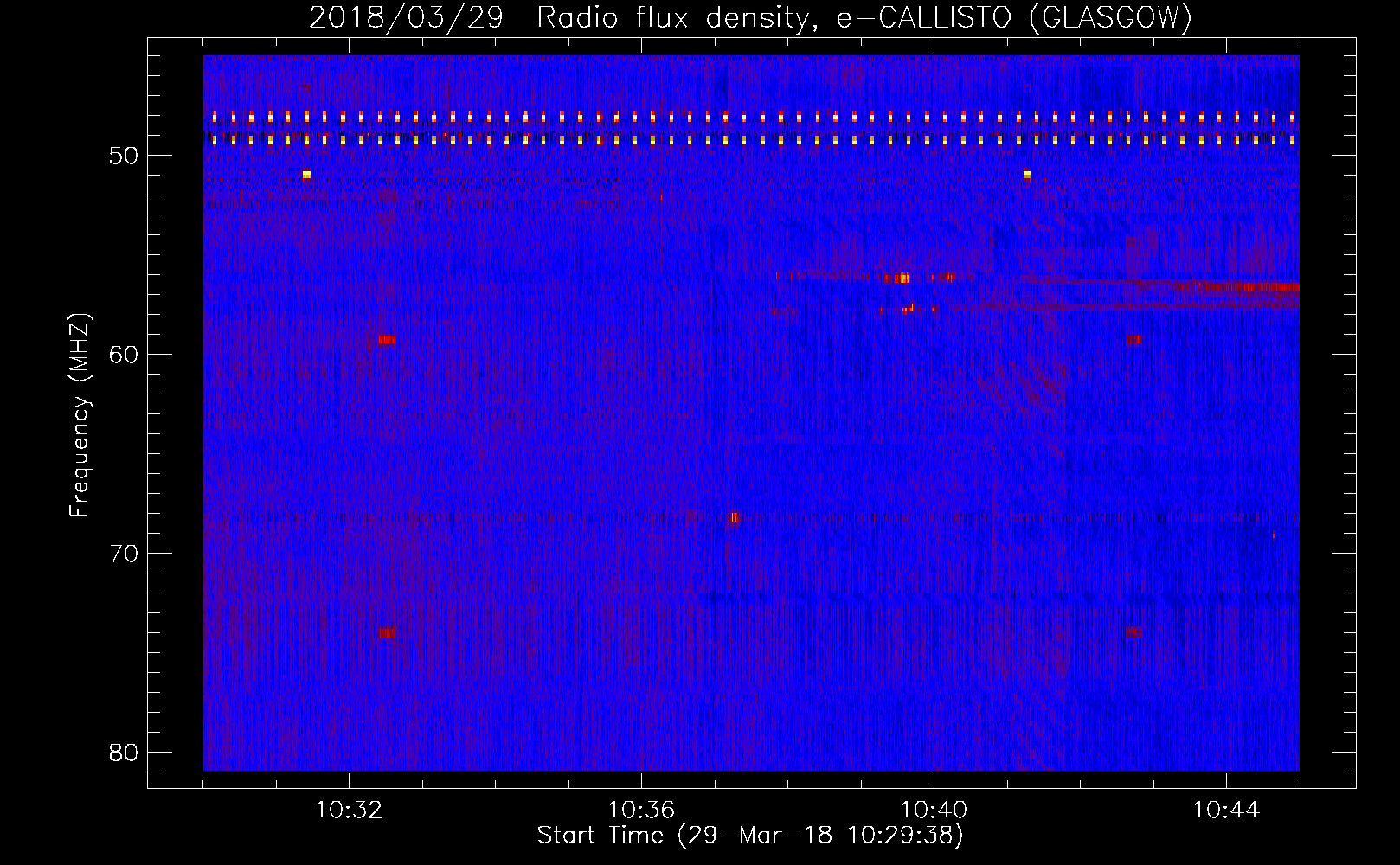Click the 10:44 time tick label

click(x=1226, y=811)
